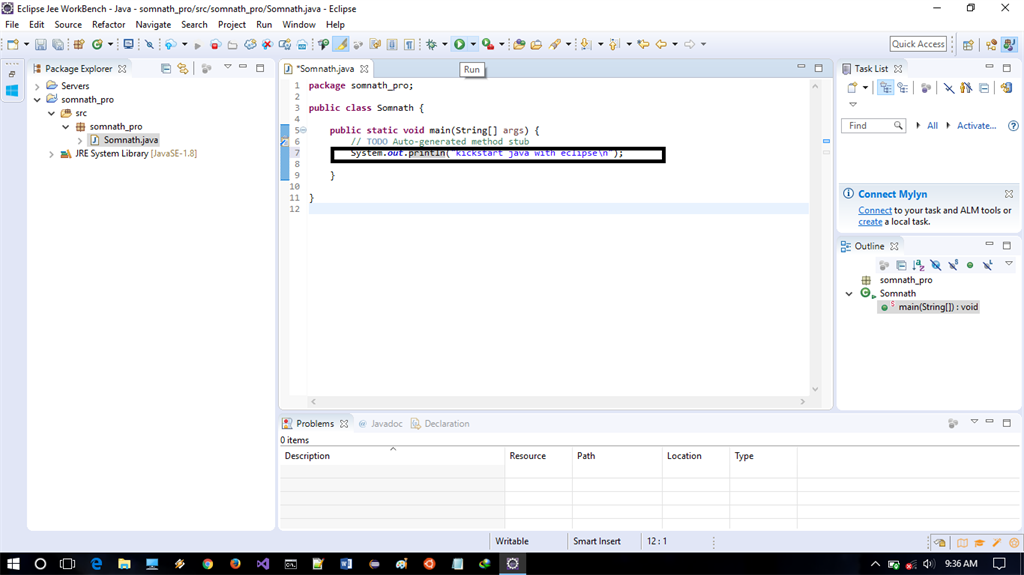The image size is (1024, 575).
Task: Sort Outline members alphabetically
Action: 918,265
